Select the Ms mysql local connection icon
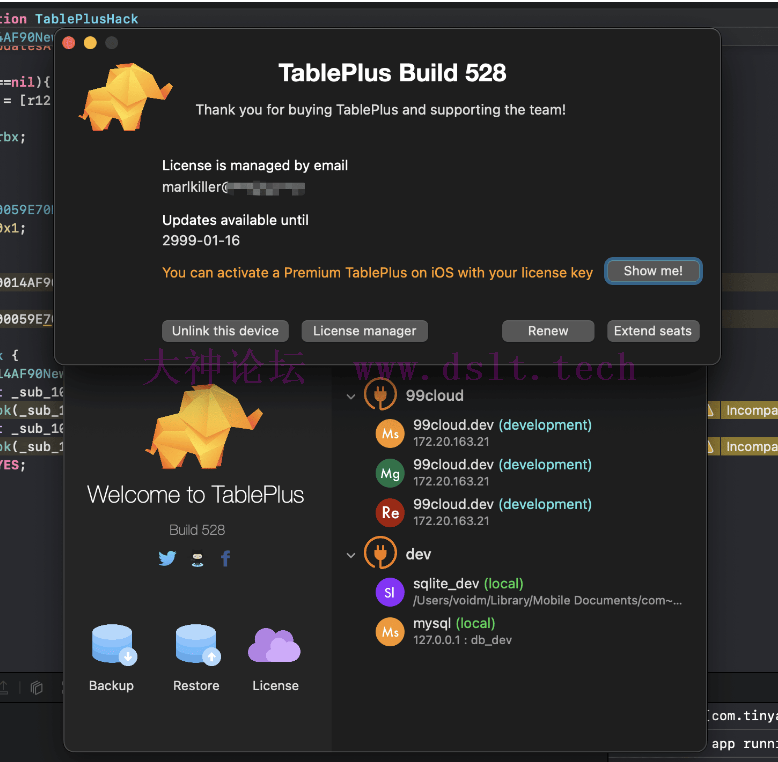 [x=390, y=632]
